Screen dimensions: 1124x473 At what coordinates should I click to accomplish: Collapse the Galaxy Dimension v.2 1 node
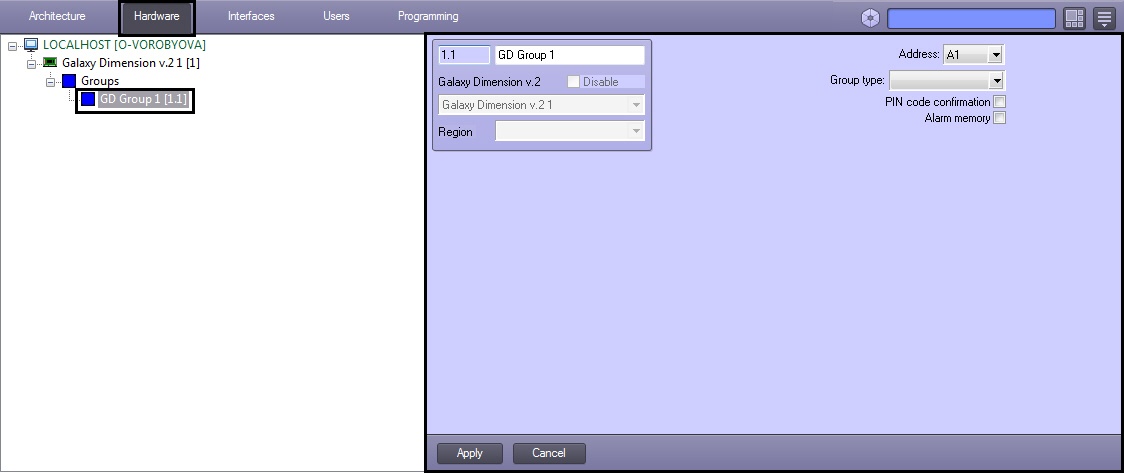[x=32, y=64]
